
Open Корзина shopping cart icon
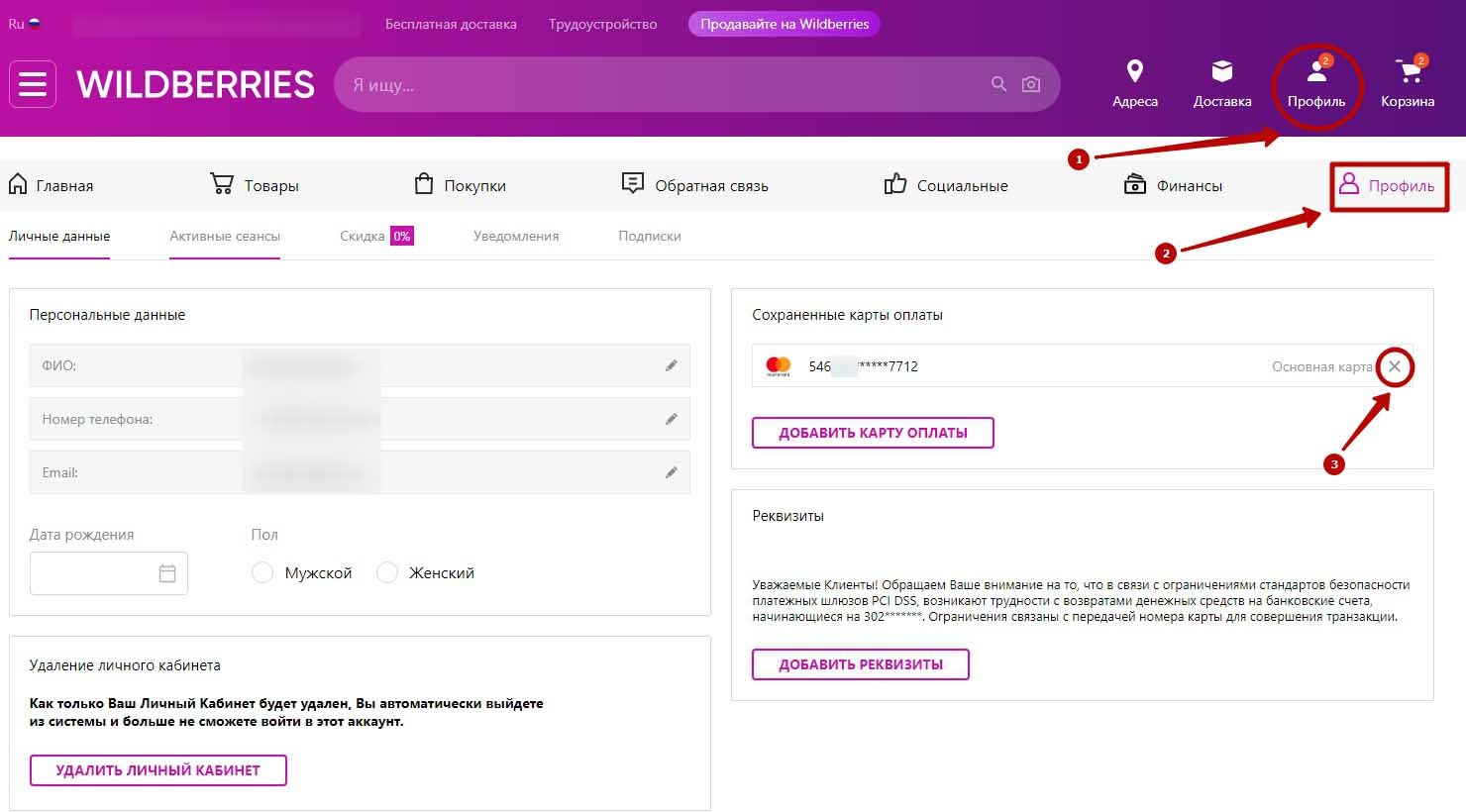1407,71
